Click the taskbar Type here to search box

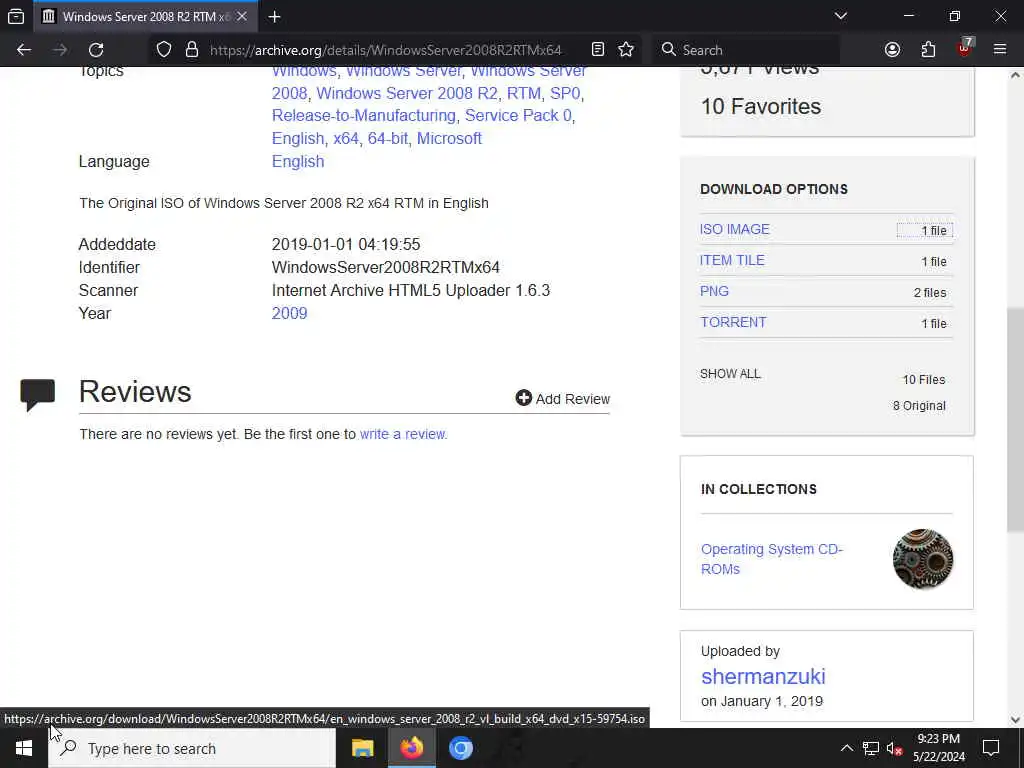point(192,748)
